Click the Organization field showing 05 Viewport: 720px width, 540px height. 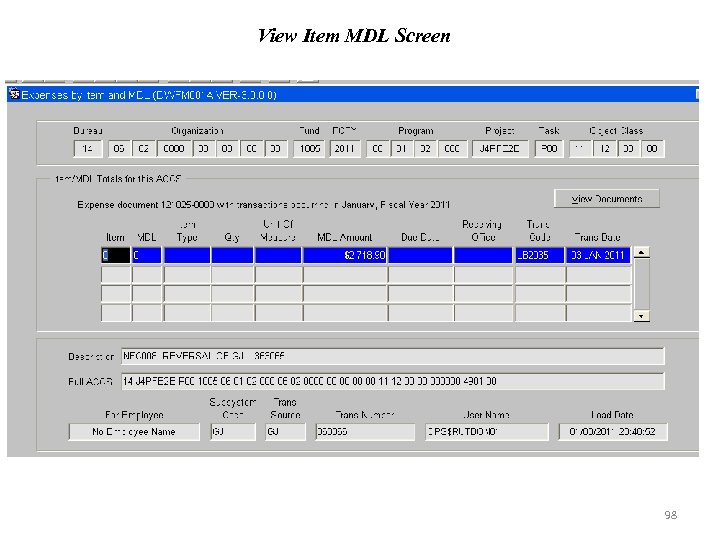click(x=119, y=149)
